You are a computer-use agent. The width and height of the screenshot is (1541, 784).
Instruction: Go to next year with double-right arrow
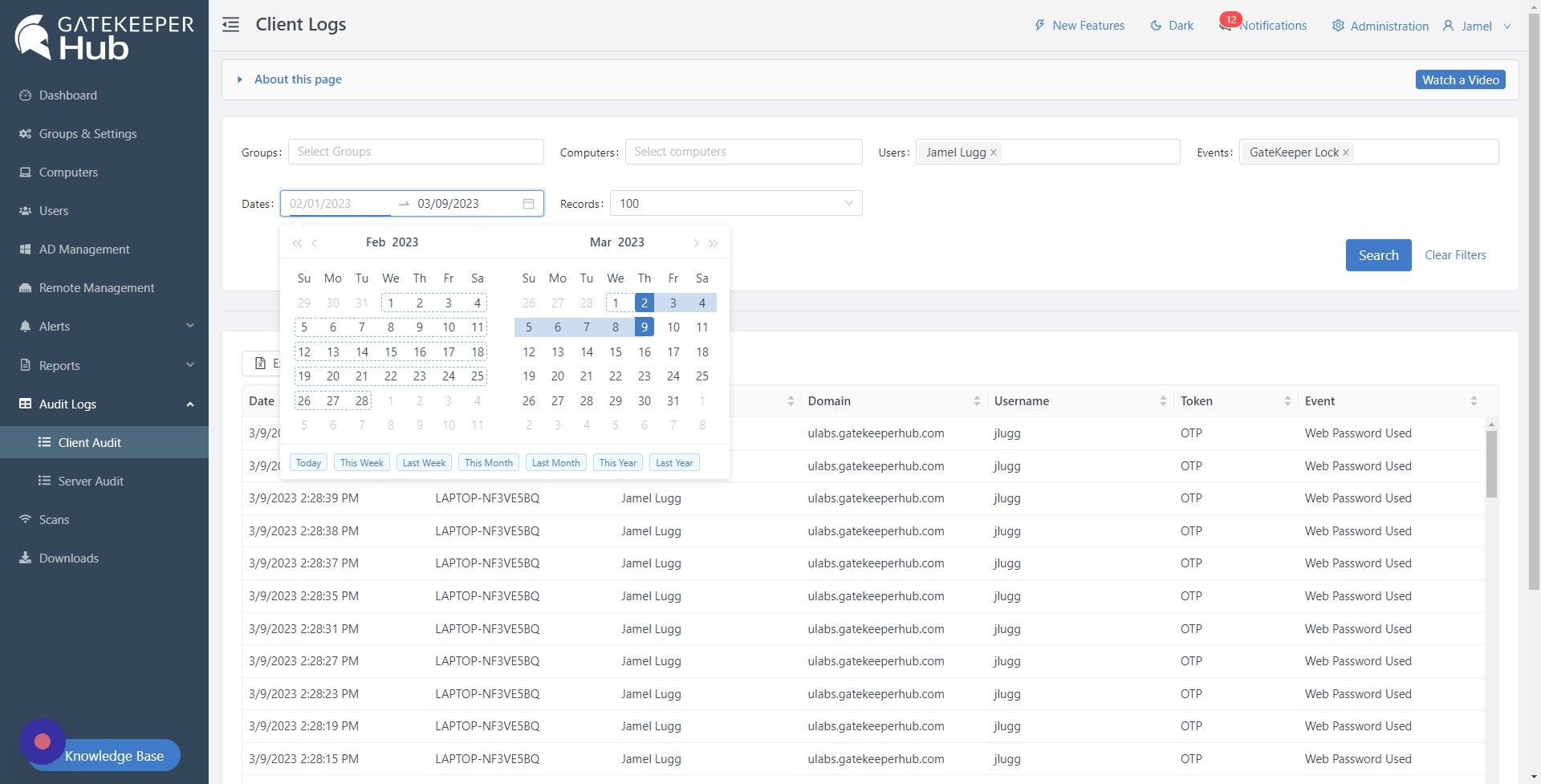713,243
